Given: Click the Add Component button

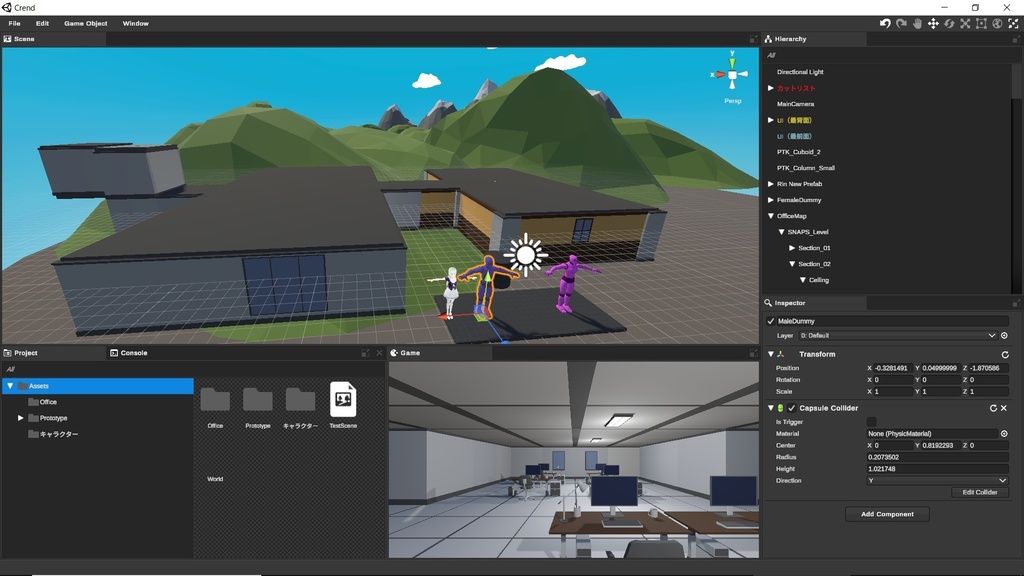Looking at the screenshot, I should tap(887, 513).
